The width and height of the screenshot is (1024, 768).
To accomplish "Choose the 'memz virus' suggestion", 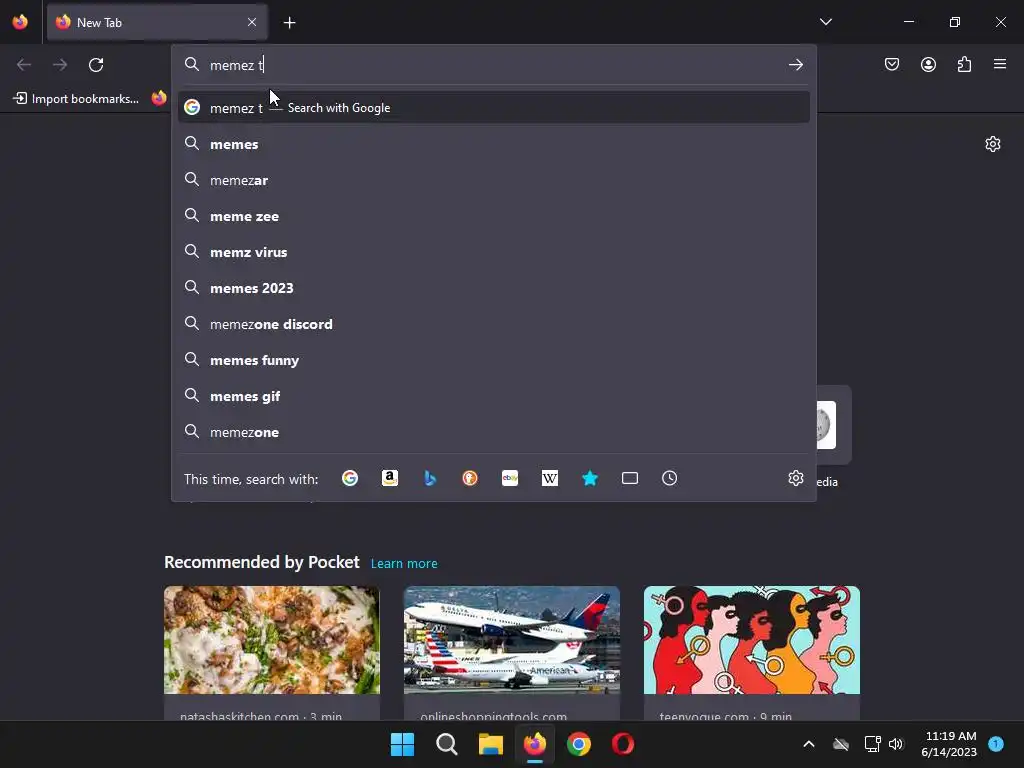I will click(494, 252).
